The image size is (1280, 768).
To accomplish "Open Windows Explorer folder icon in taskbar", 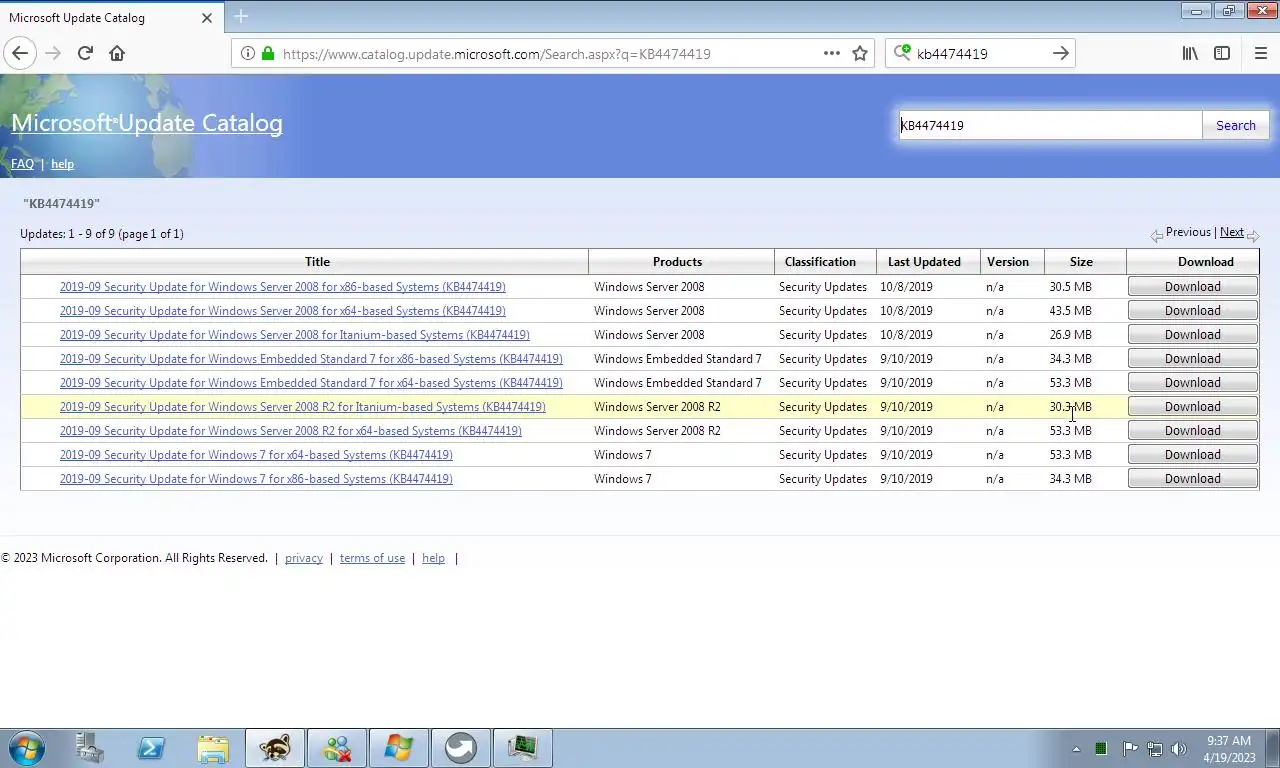I will [x=213, y=748].
